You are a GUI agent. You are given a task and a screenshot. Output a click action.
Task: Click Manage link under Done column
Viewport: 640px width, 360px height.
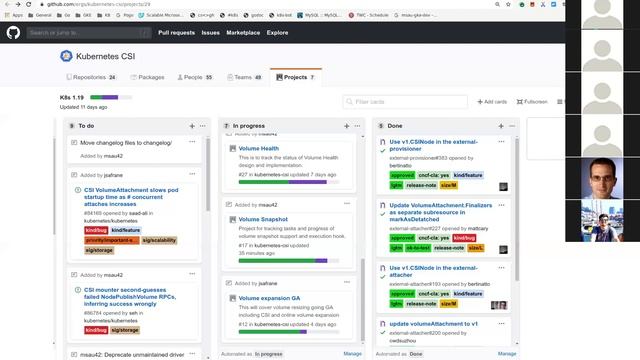pyautogui.click(x=507, y=354)
